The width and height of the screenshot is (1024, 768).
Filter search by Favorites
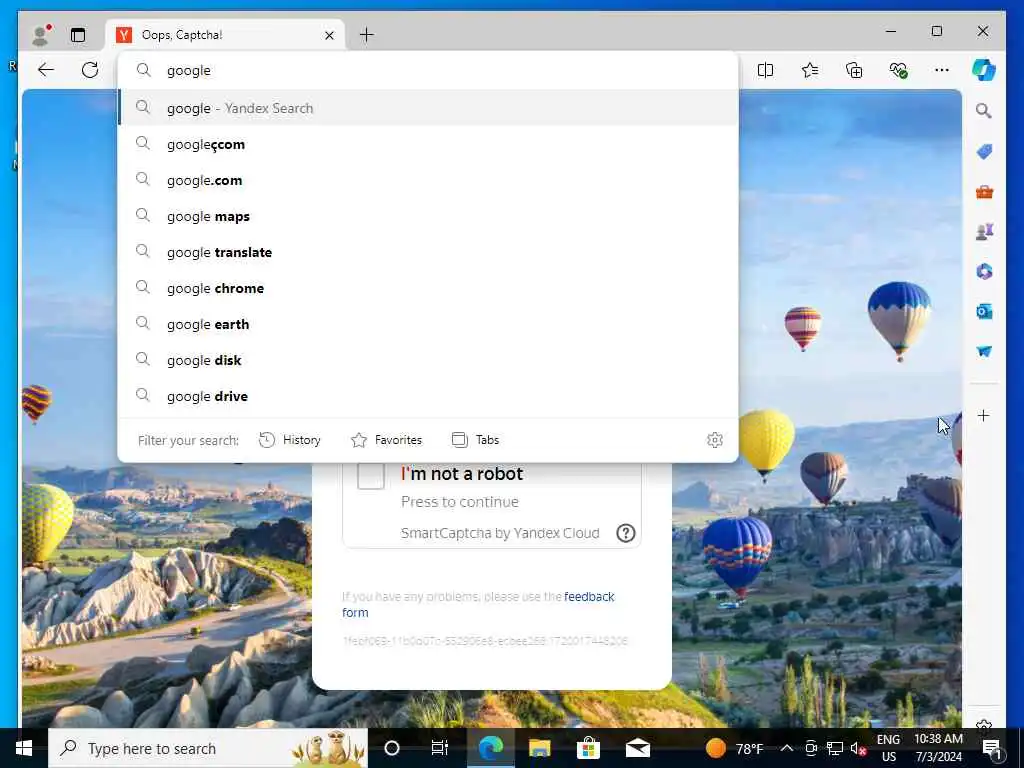click(387, 440)
